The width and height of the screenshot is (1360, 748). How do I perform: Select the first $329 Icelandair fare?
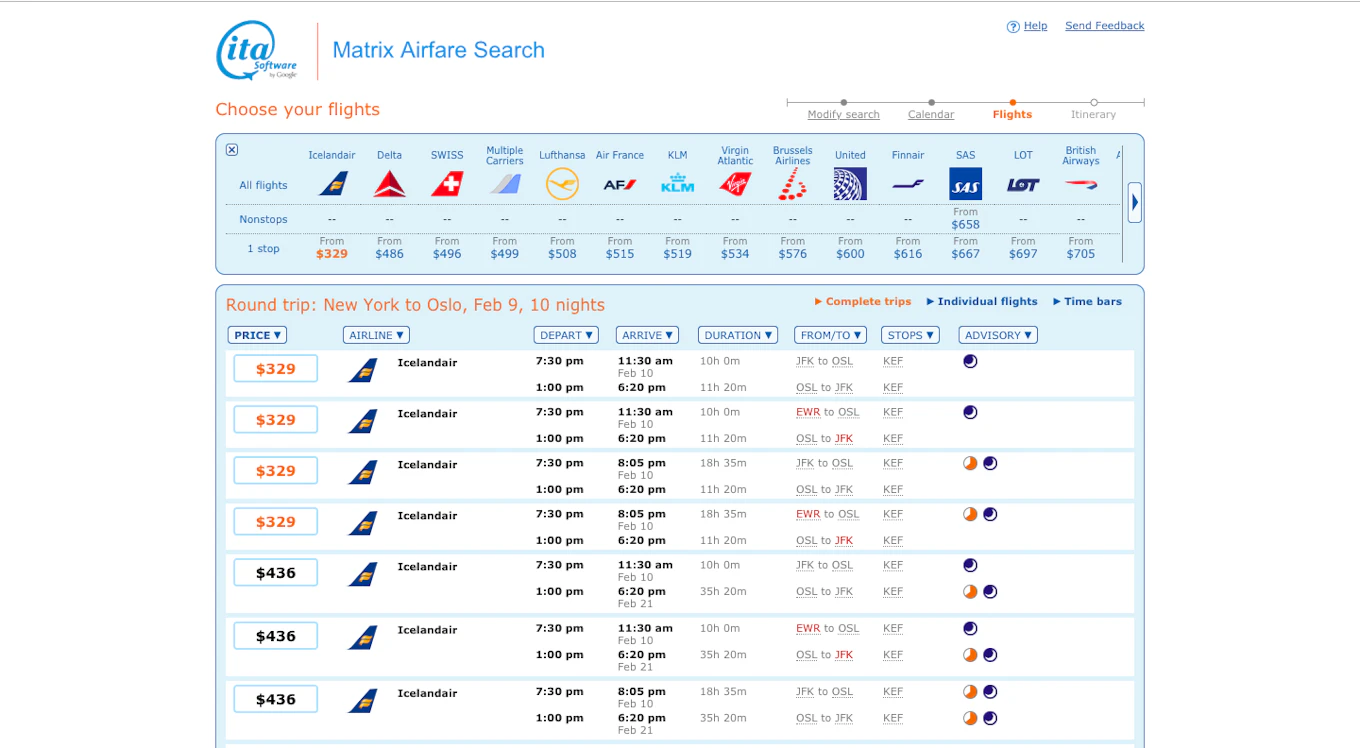pyautogui.click(x=276, y=369)
